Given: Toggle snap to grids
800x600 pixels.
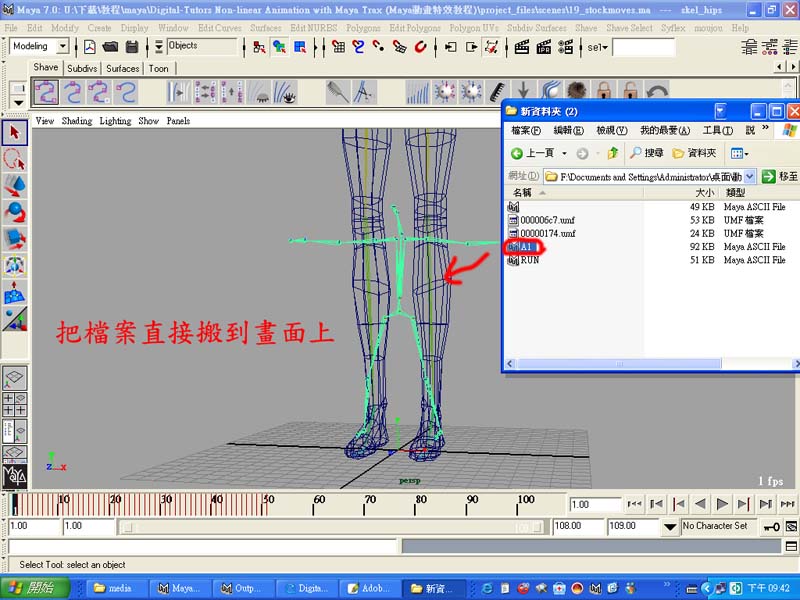Looking at the screenshot, I should tap(337, 47).
